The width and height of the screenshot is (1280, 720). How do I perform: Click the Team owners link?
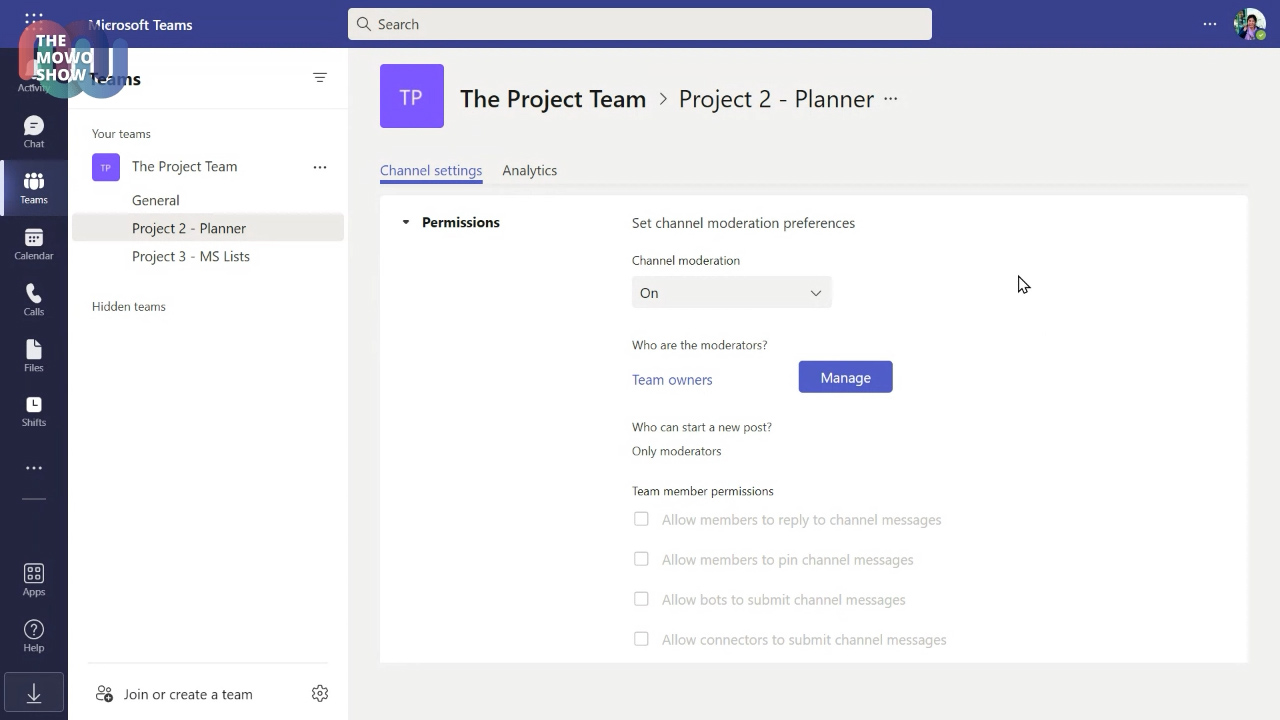click(672, 380)
